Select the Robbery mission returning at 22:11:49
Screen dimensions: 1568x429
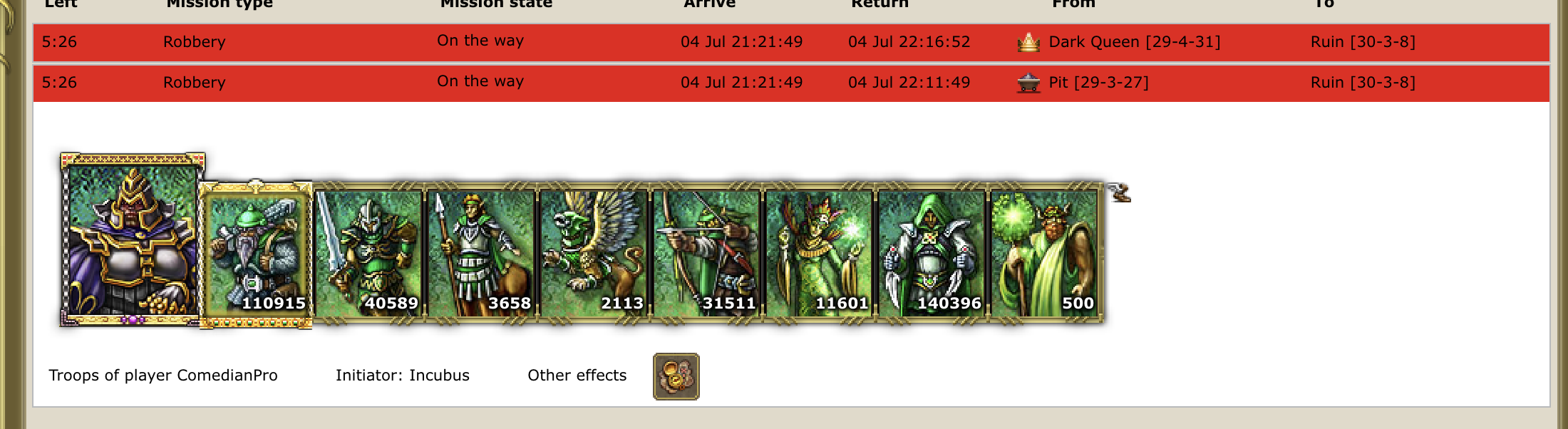(x=791, y=83)
